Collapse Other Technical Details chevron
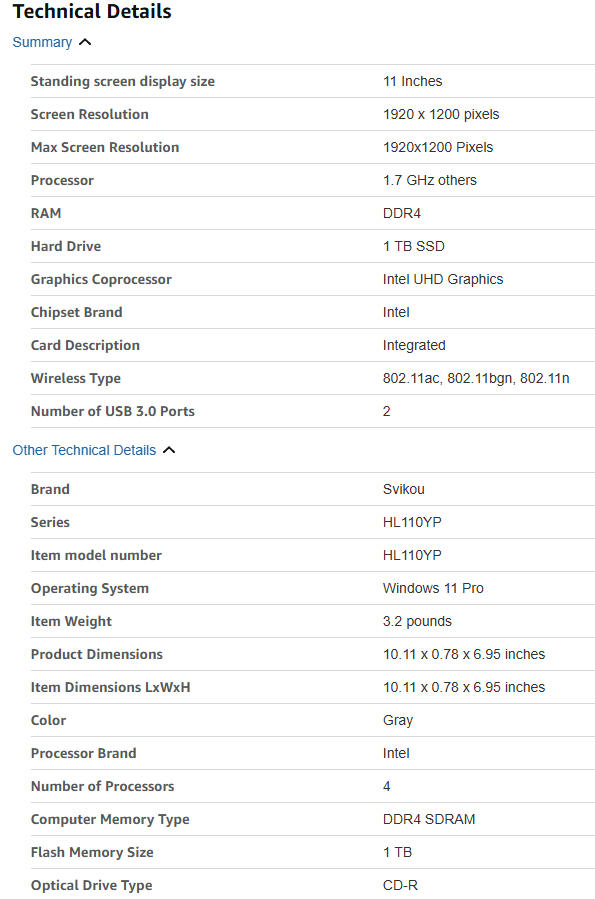The height and width of the screenshot is (899, 595). tap(169, 451)
